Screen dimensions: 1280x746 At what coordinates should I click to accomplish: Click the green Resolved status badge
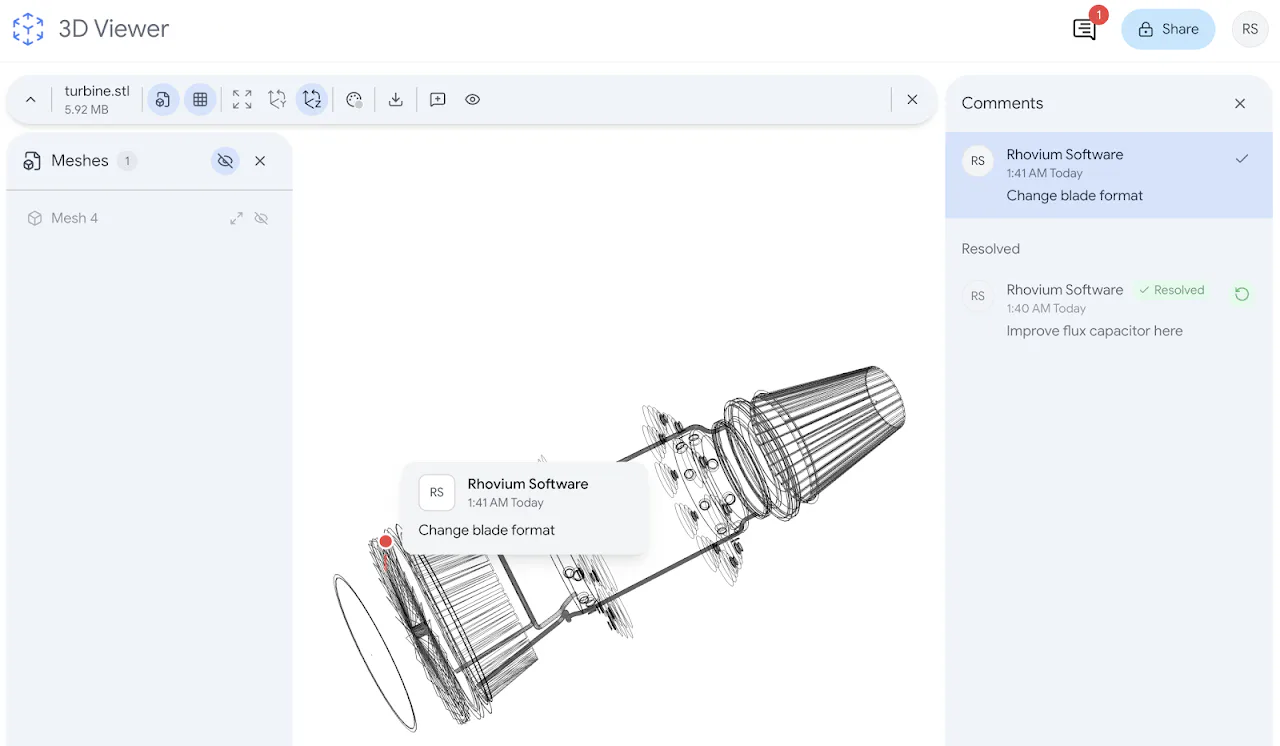1172,290
